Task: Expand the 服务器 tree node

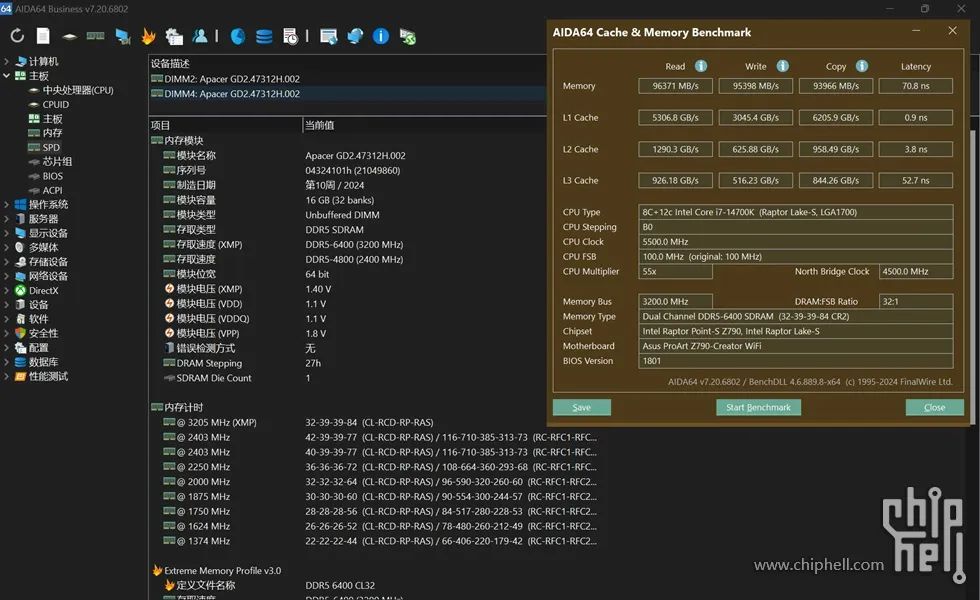Action: pyautogui.click(x=6, y=219)
